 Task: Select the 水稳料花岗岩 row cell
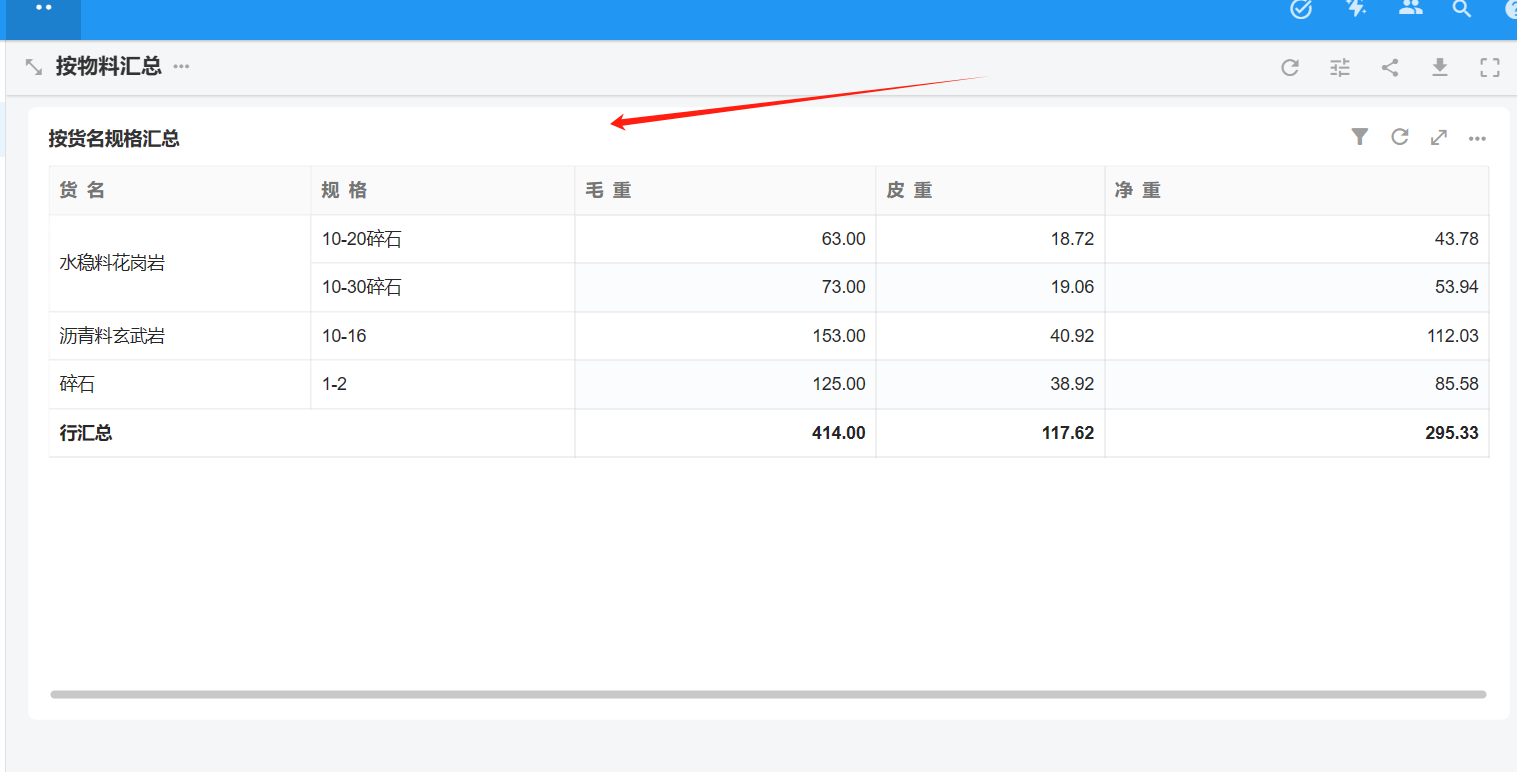pos(112,263)
